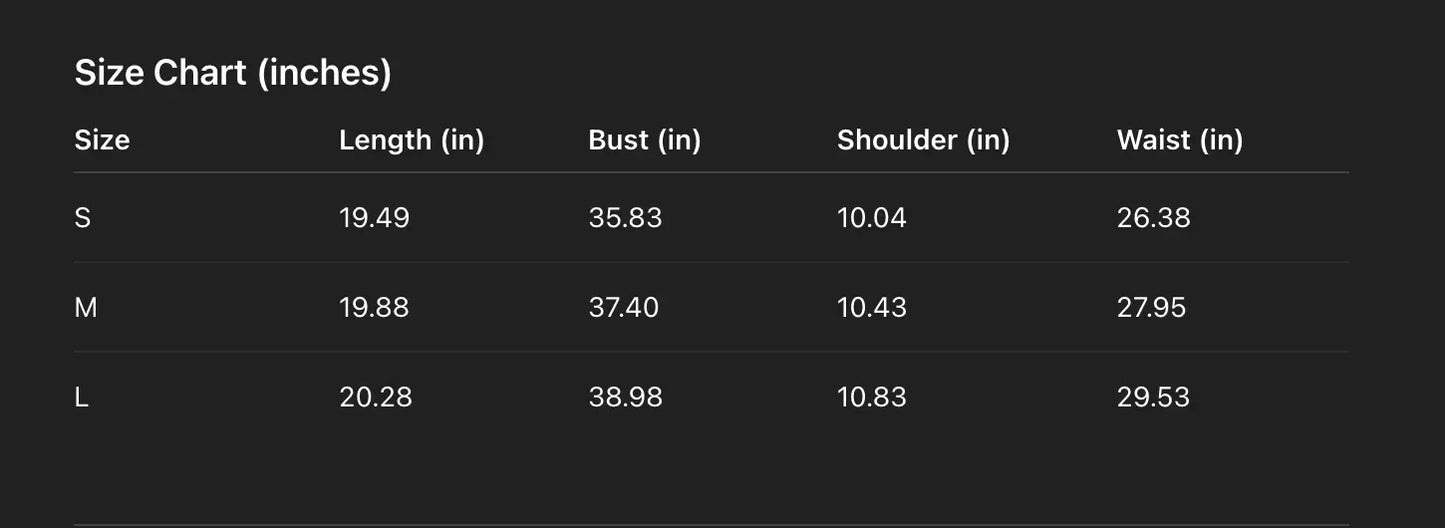Click the Size Chart (inches) heading

233,73
